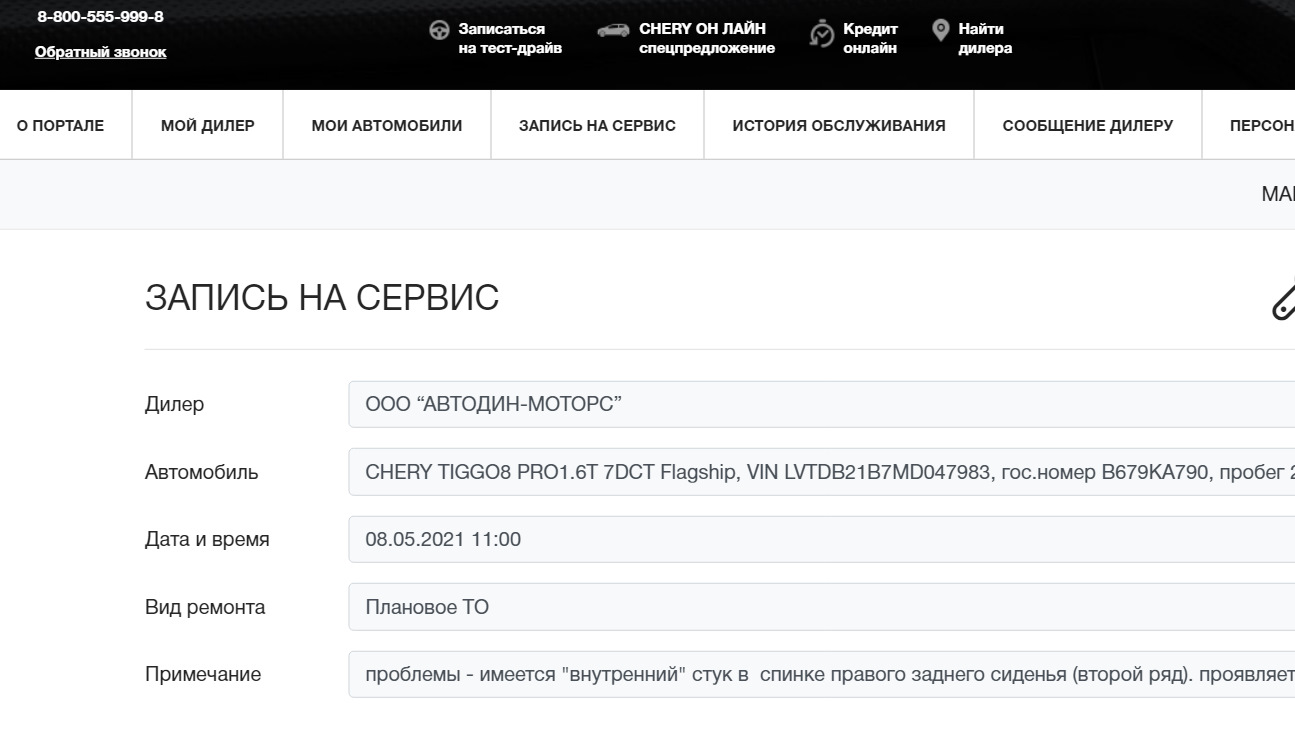Image resolution: width=1295 pixels, height=747 pixels.
Task: Click the map pin dealer locator icon
Action: coord(940,30)
